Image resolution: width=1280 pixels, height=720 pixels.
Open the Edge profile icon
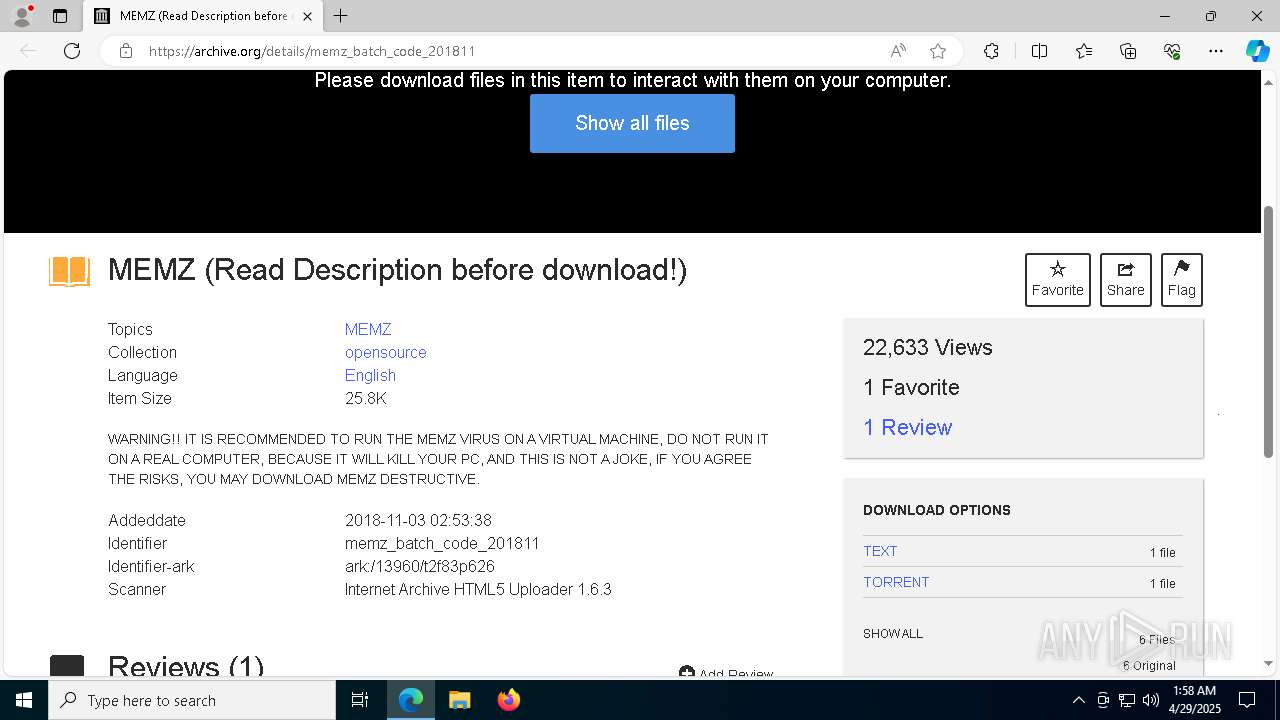point(22,16)
